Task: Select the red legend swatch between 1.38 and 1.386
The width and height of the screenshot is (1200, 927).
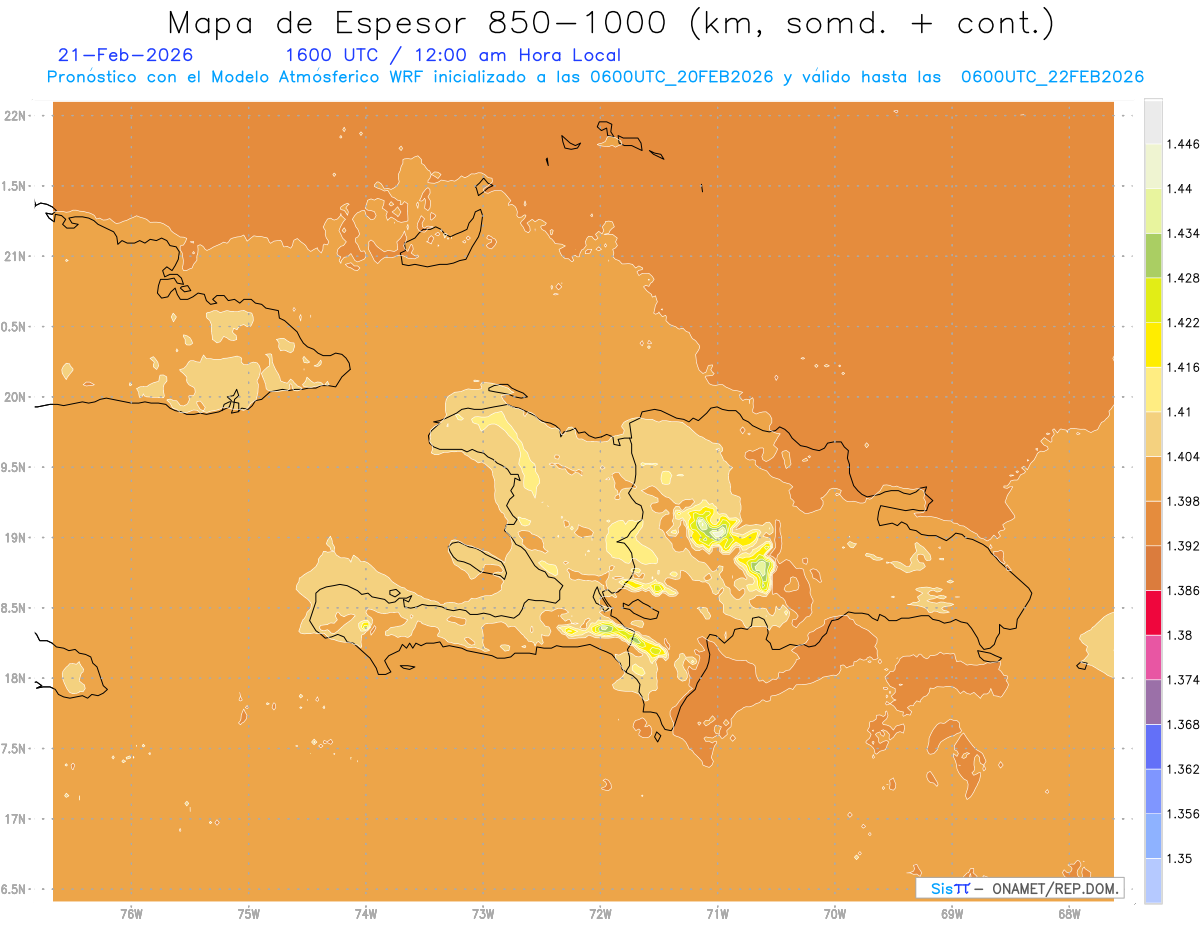Action: click(x=1153, y=612)
